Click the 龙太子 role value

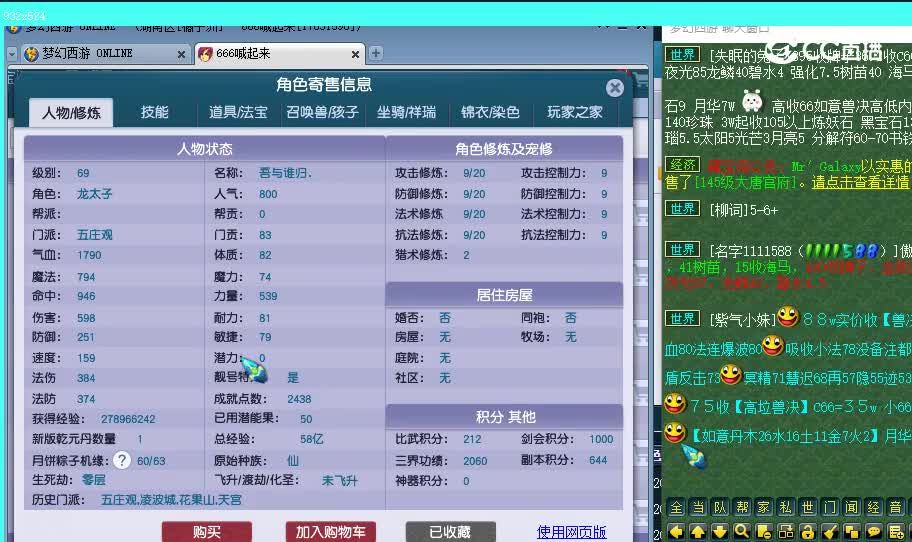95,194
